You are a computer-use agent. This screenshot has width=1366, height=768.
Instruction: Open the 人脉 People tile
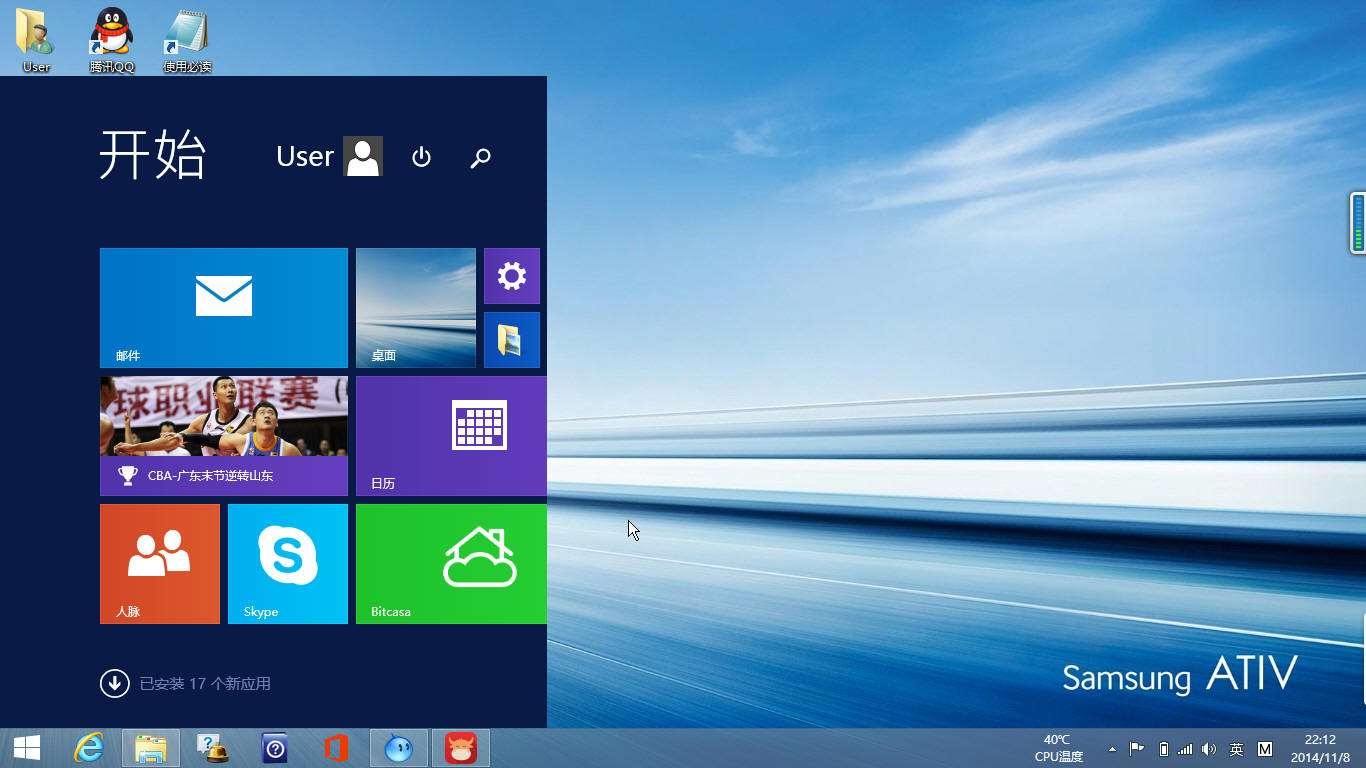(159, 563)
